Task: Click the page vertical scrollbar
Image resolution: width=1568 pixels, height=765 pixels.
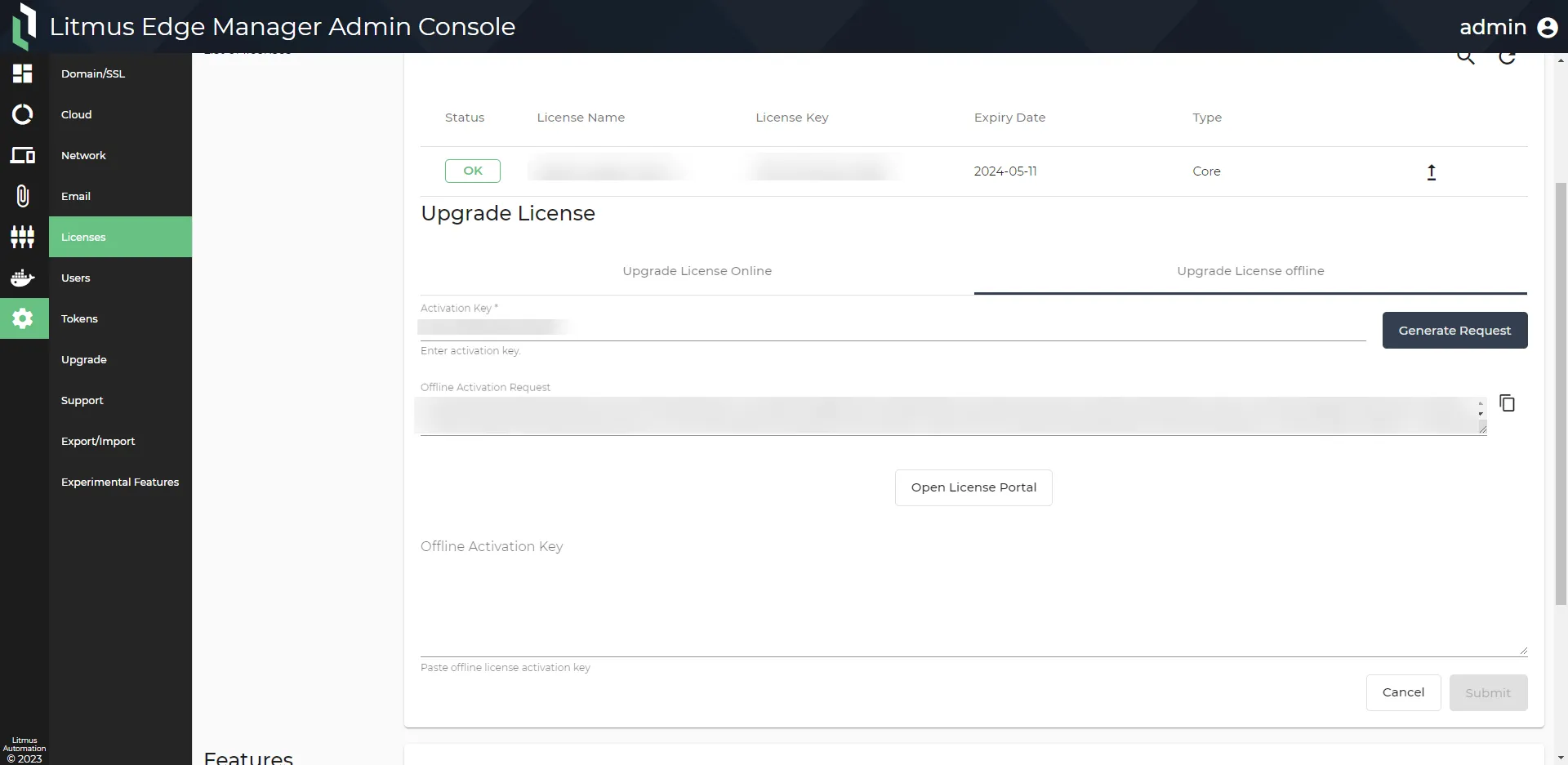Action: click(1561, 392)
